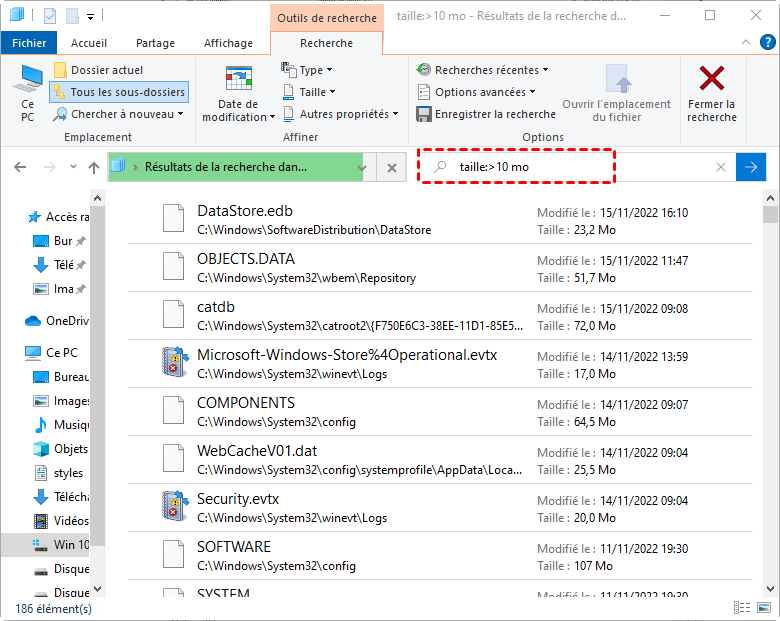Open OneDrive in navigation pane
The width and height of the screenshot is (780, 621).
57,320
